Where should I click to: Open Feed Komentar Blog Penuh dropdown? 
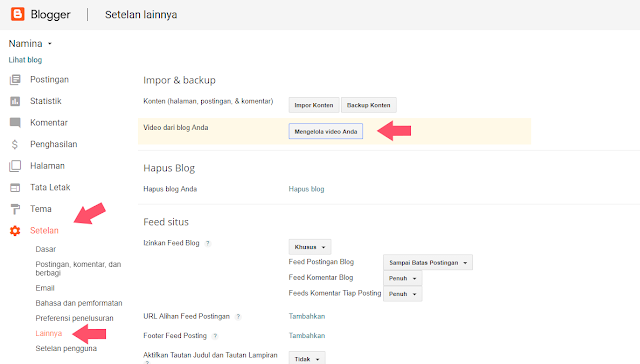click(x=402, y=278)
